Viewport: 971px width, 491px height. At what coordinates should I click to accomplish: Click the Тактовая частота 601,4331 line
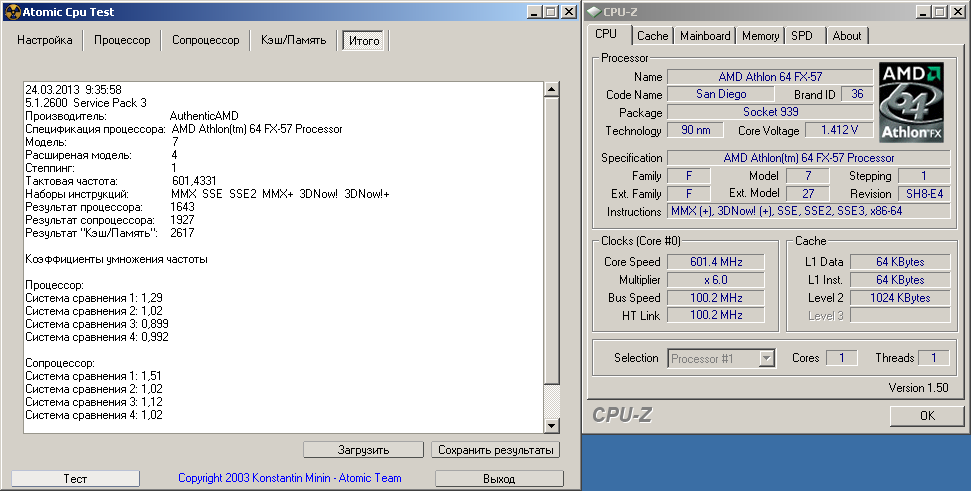pos(121,181)
